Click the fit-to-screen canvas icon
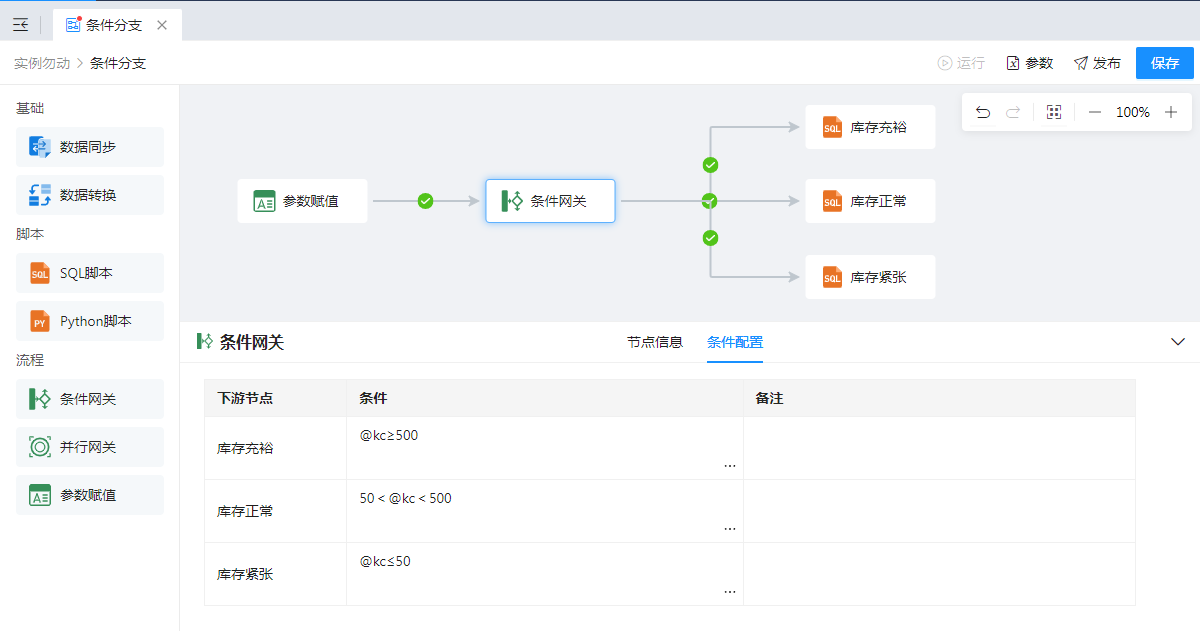The image size is (1200, 631). [1053, 112]
